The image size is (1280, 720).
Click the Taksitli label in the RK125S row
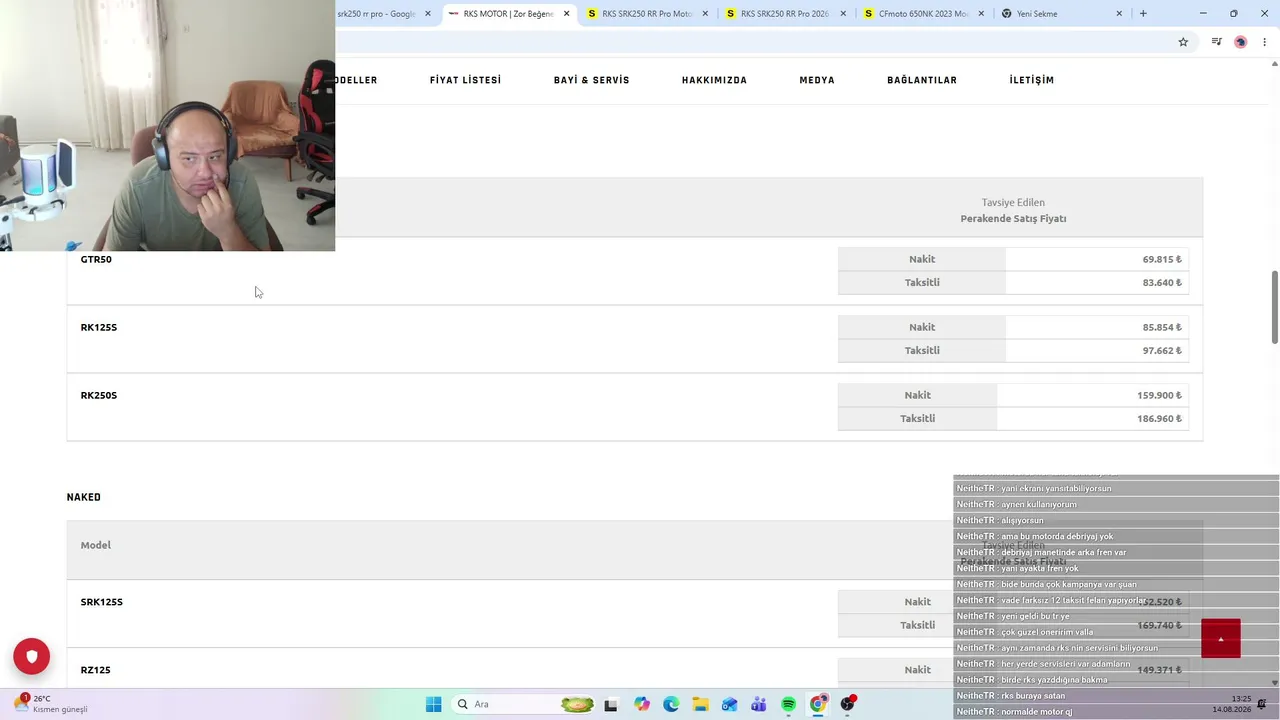[x=922, y=350]
